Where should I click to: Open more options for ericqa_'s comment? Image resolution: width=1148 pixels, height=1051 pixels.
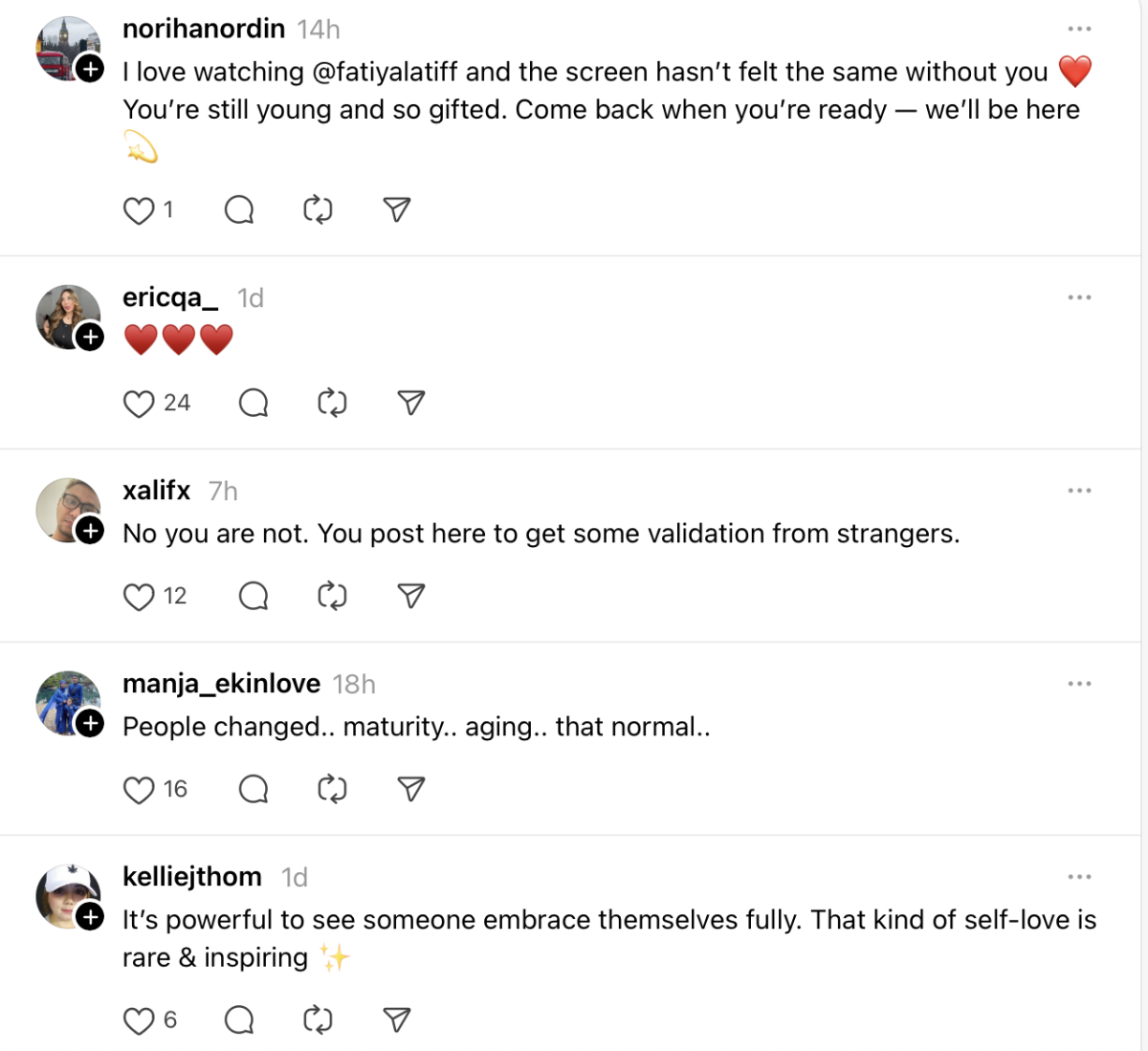1079,297
